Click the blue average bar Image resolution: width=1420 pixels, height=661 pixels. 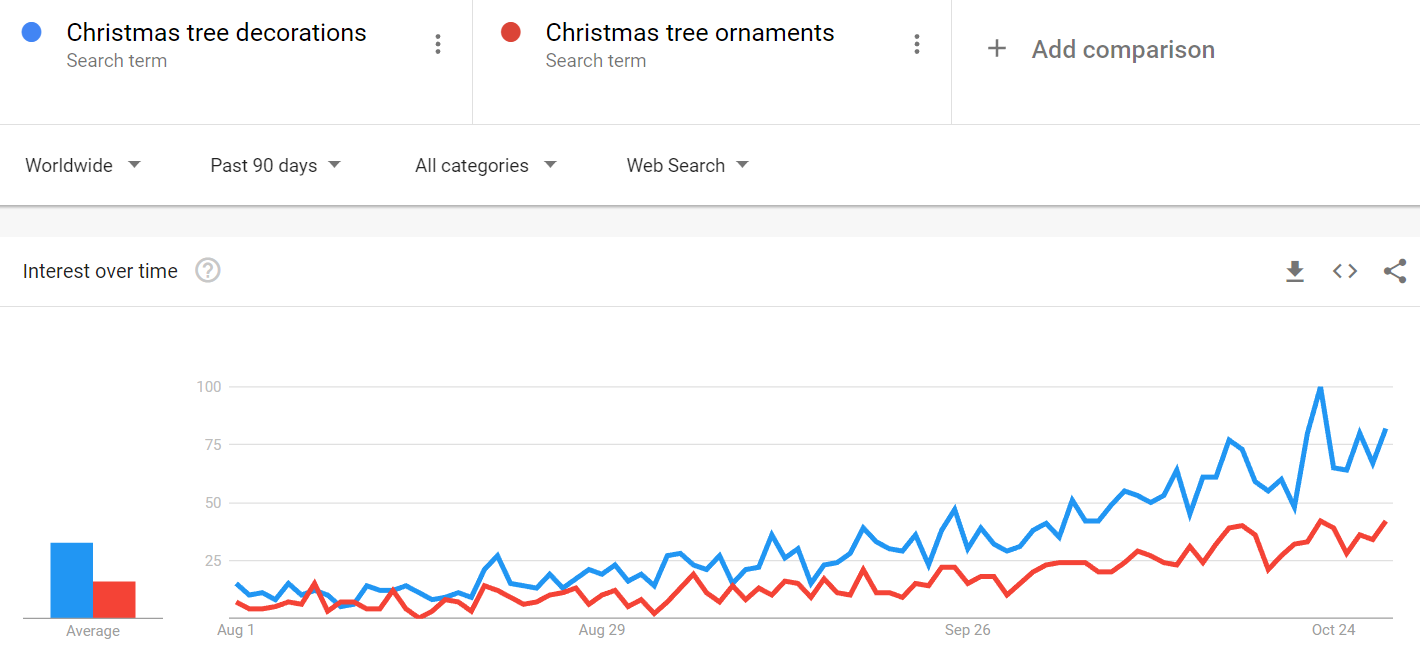pyautogui.click(x=72, y=580)
